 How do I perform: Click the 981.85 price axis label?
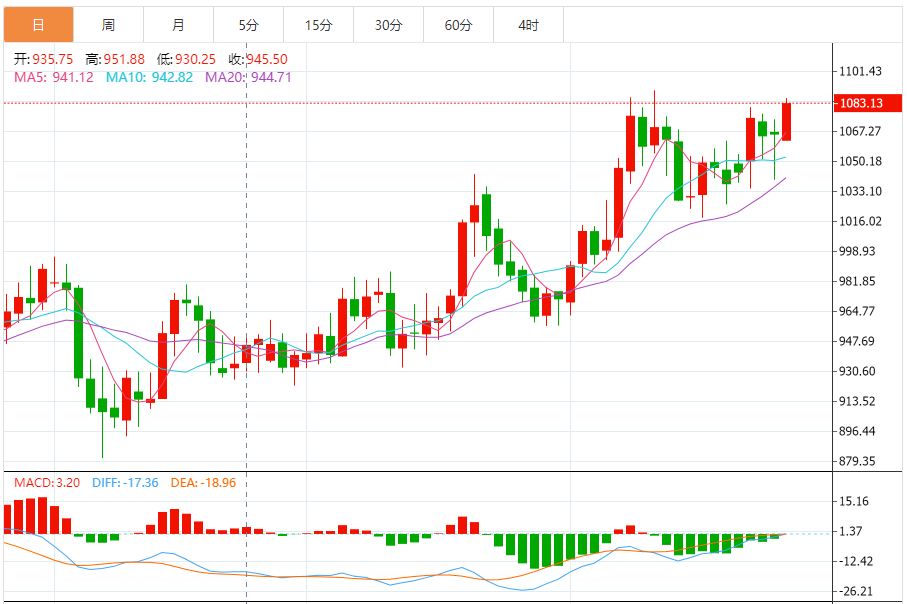point(857,281)
